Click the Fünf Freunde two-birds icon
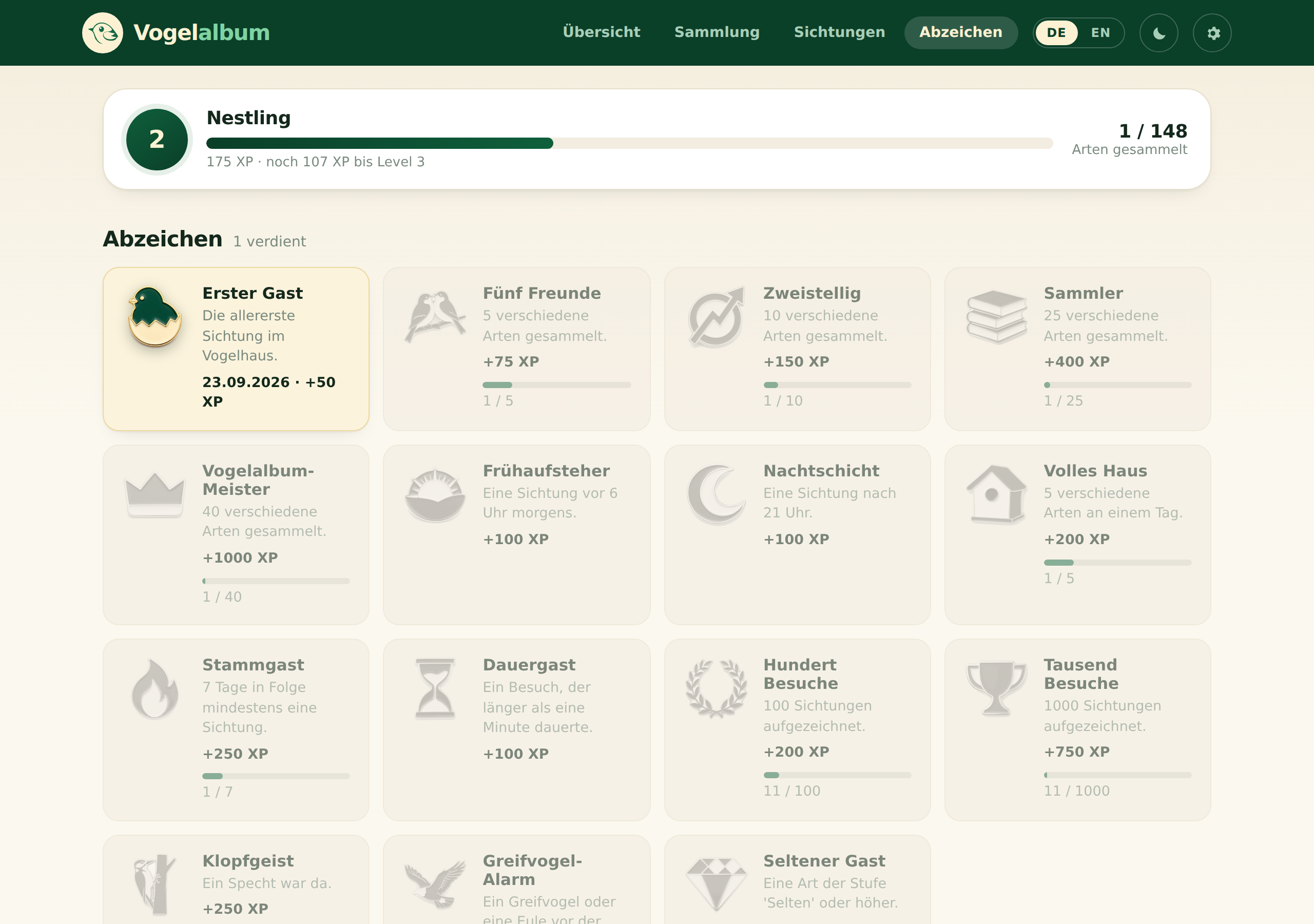1314x924 pixels. pos(435,317)
